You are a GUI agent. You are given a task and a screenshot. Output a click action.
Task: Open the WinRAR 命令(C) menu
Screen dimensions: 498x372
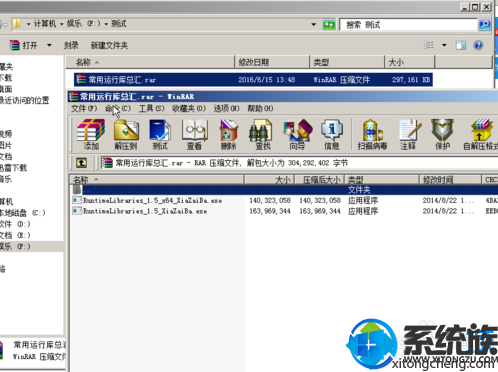pyautogui.click(x=118, y=108)
